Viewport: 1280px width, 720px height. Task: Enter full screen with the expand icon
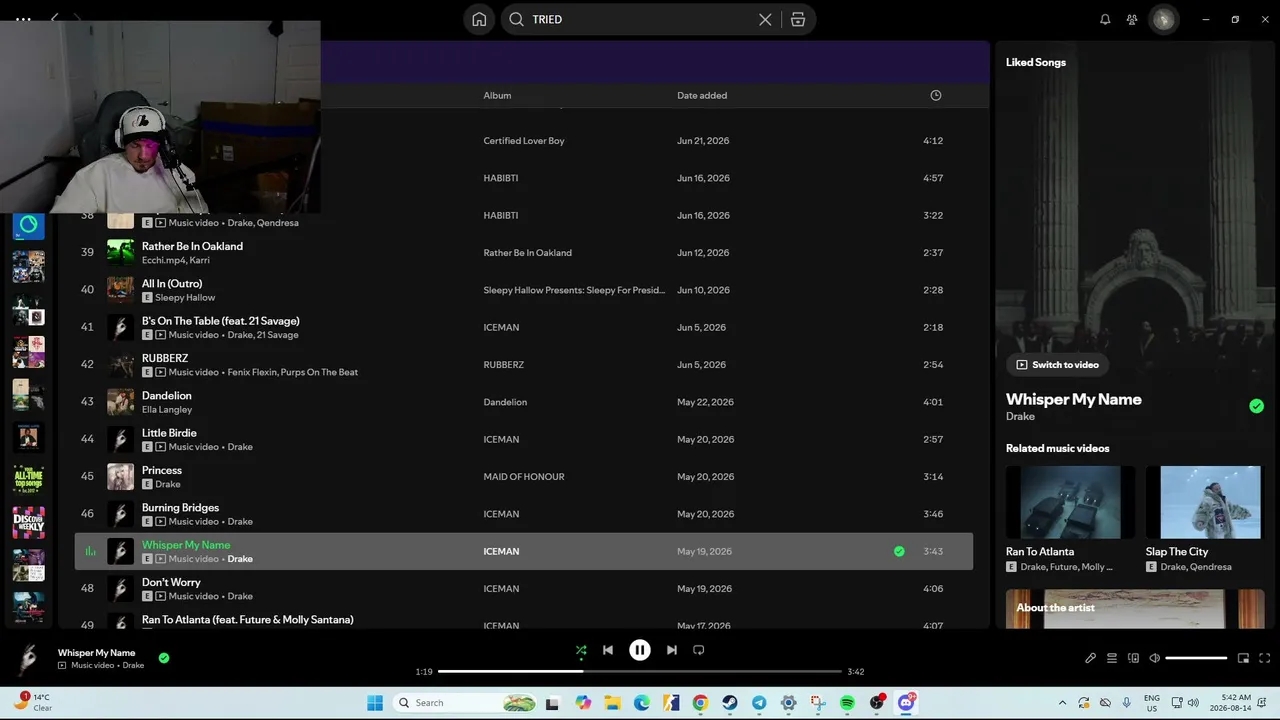[x=1264, y=658]
